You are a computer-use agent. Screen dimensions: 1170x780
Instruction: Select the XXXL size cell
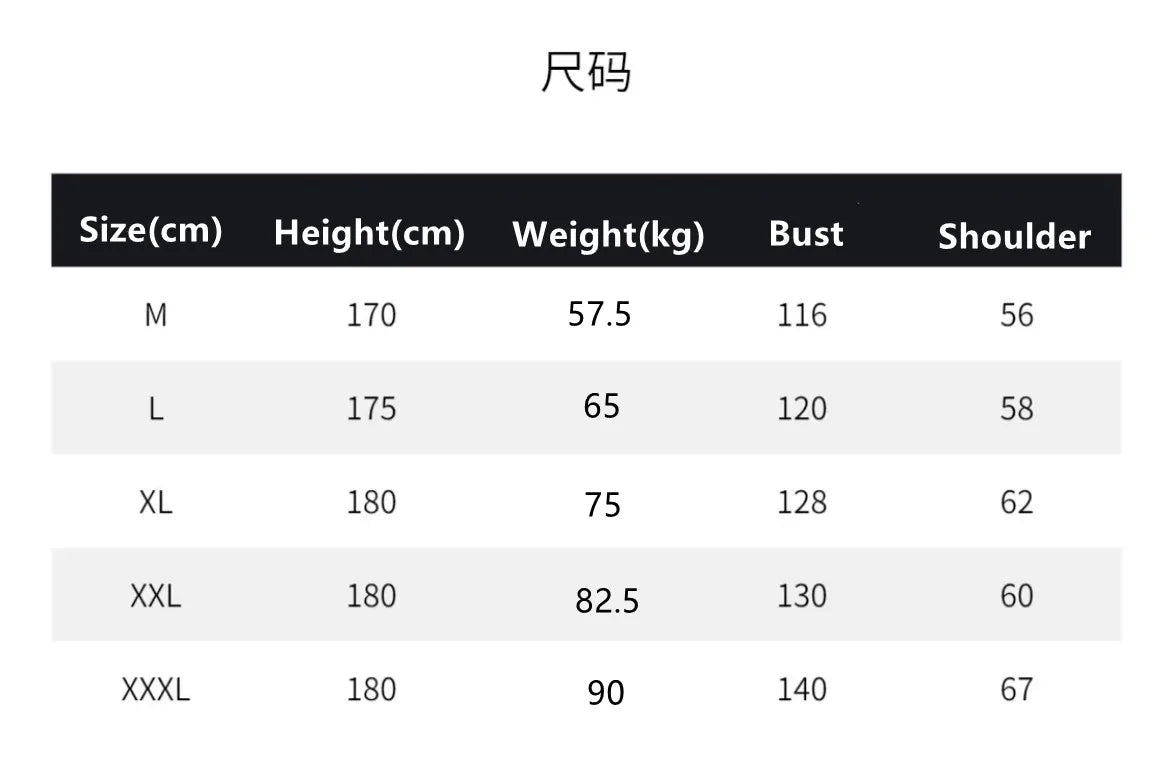point(155,690)
